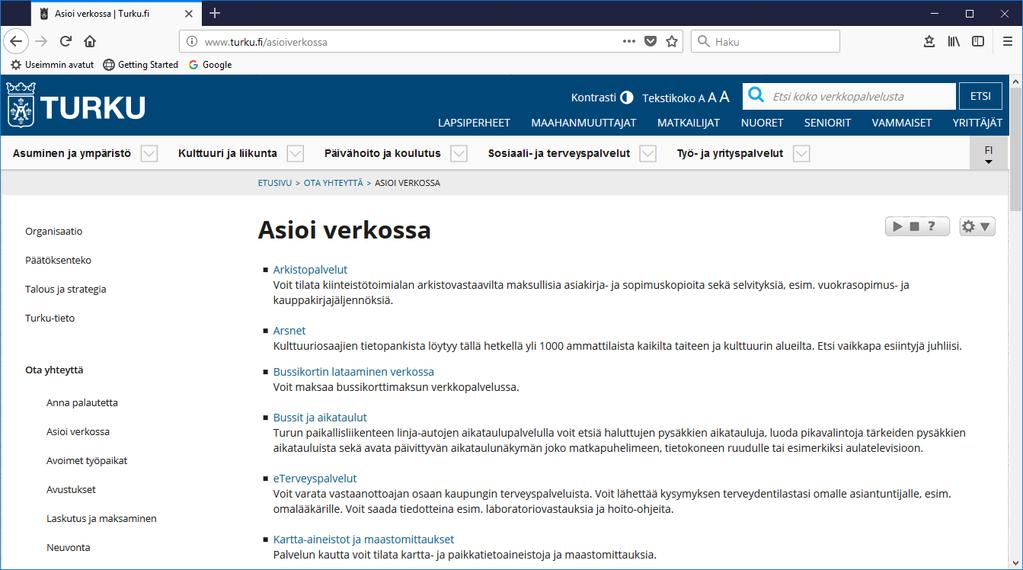
Task: Click the browser Haku search box
Action: coord(765,41)
